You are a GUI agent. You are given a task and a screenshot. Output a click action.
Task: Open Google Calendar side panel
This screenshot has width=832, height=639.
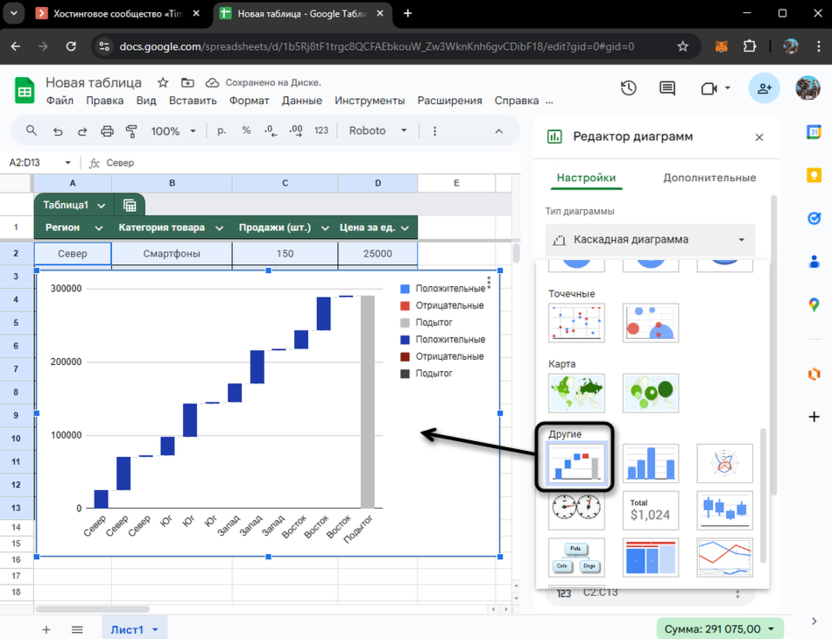[814, 132]
